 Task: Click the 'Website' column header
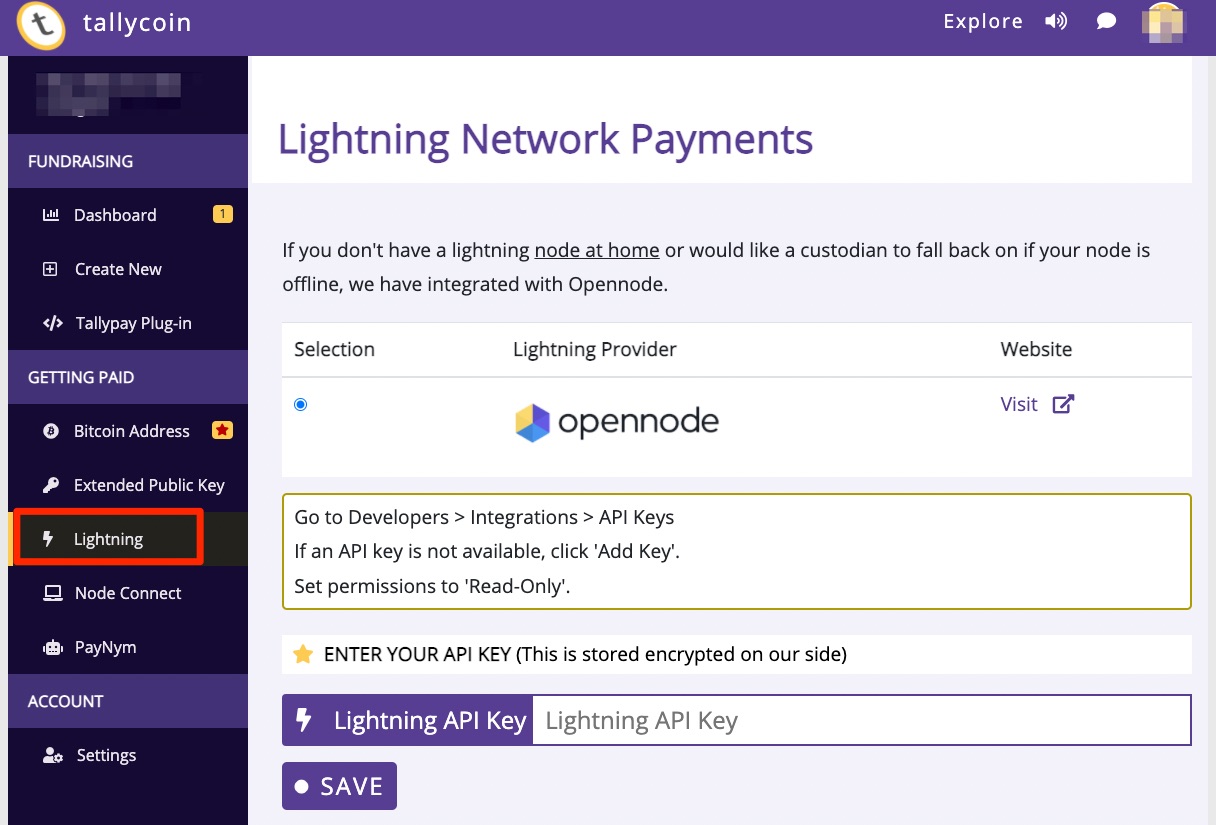(x=1036, y=349)
